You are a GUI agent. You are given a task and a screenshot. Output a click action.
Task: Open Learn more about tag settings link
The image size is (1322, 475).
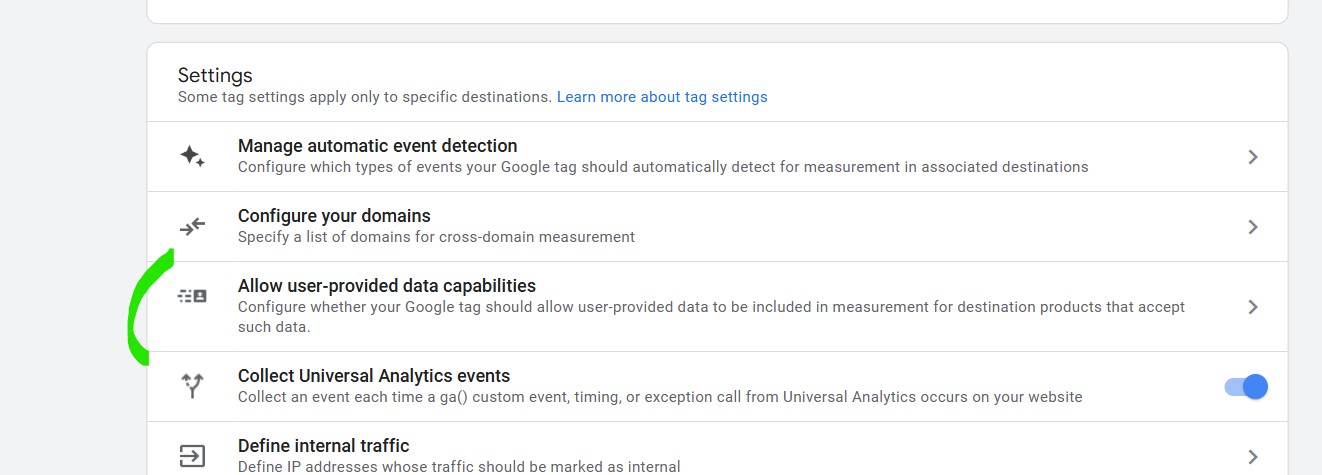pyautogui.click(x=662, y=97)
